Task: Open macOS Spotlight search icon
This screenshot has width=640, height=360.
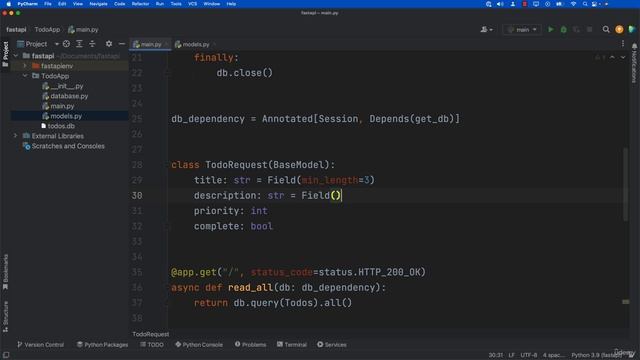Action: pyautogui.click(x=585, y=4)
